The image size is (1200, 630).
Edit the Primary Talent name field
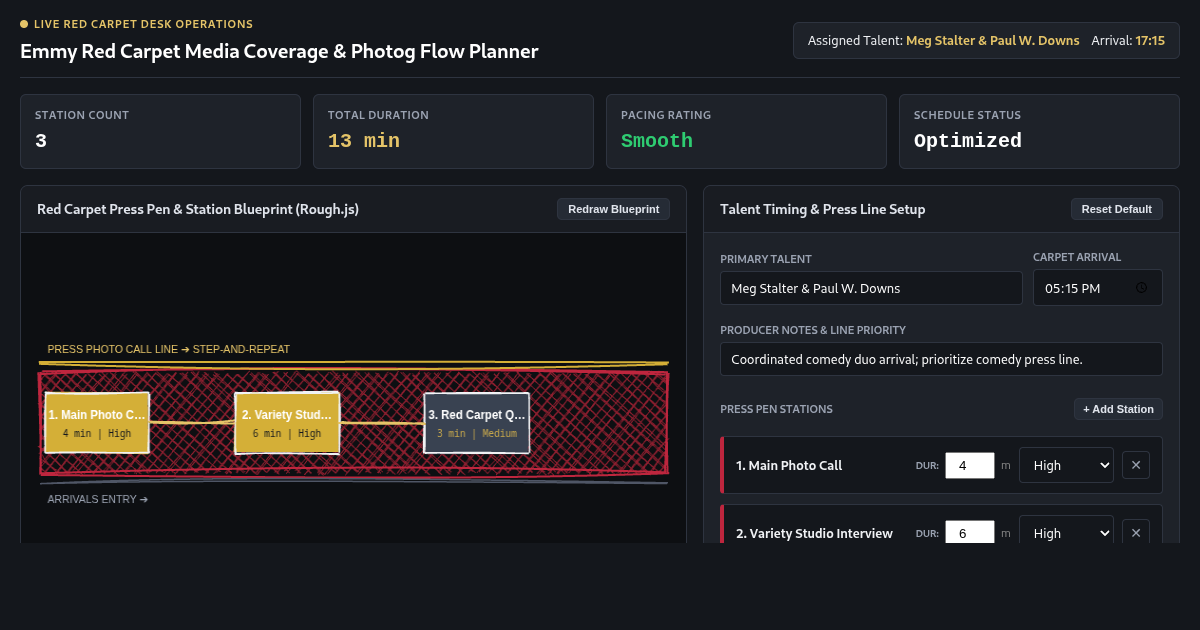click(x=871, y=288)
